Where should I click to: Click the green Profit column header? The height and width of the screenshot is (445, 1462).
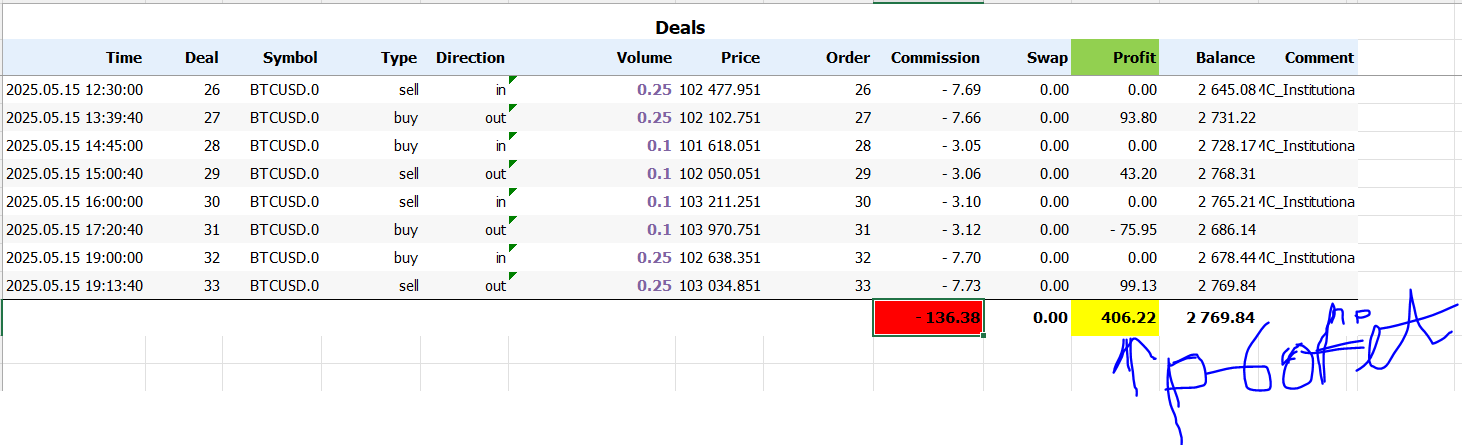(1115, 58)
